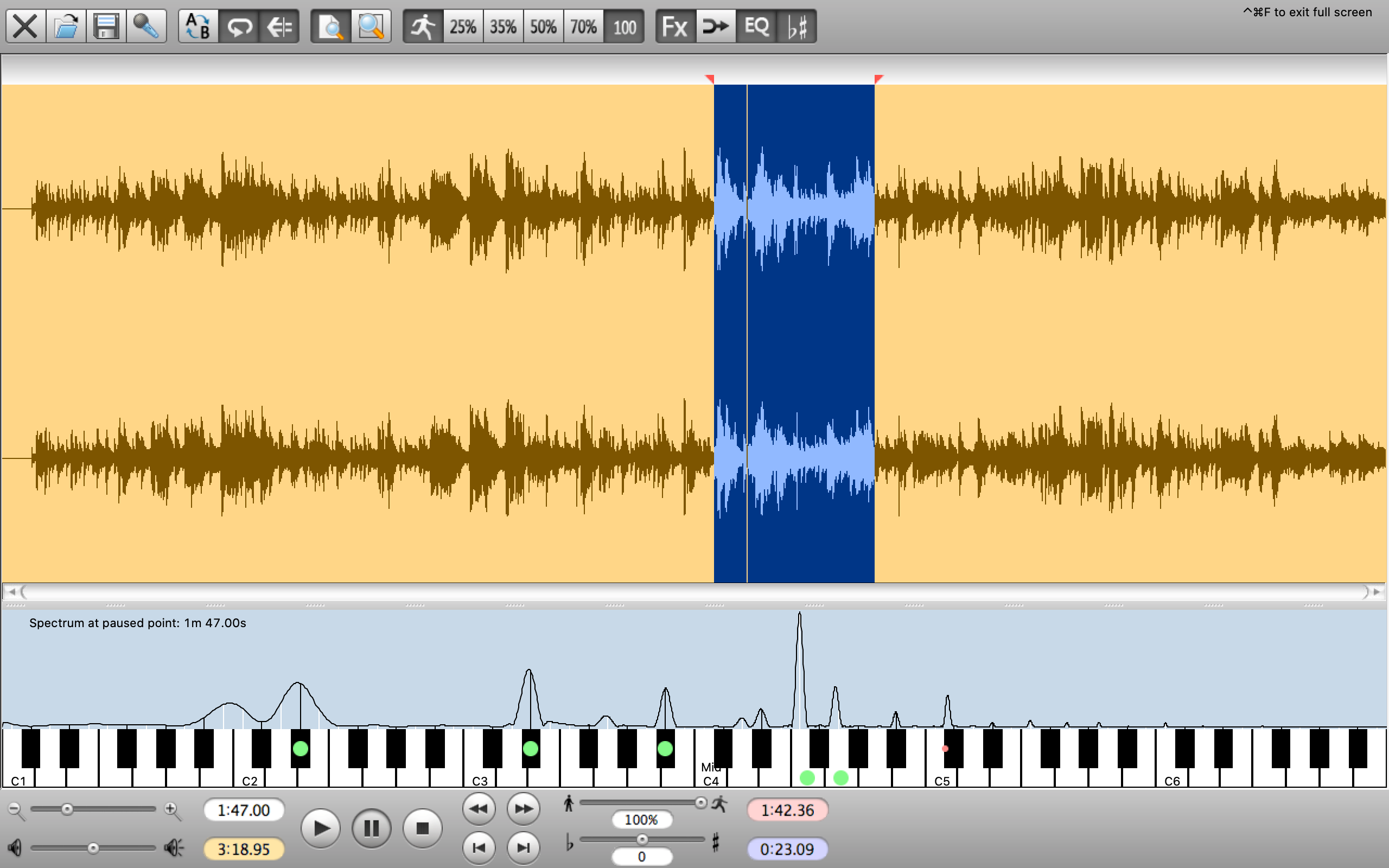Click the running man speed icon

pos(423,27)
